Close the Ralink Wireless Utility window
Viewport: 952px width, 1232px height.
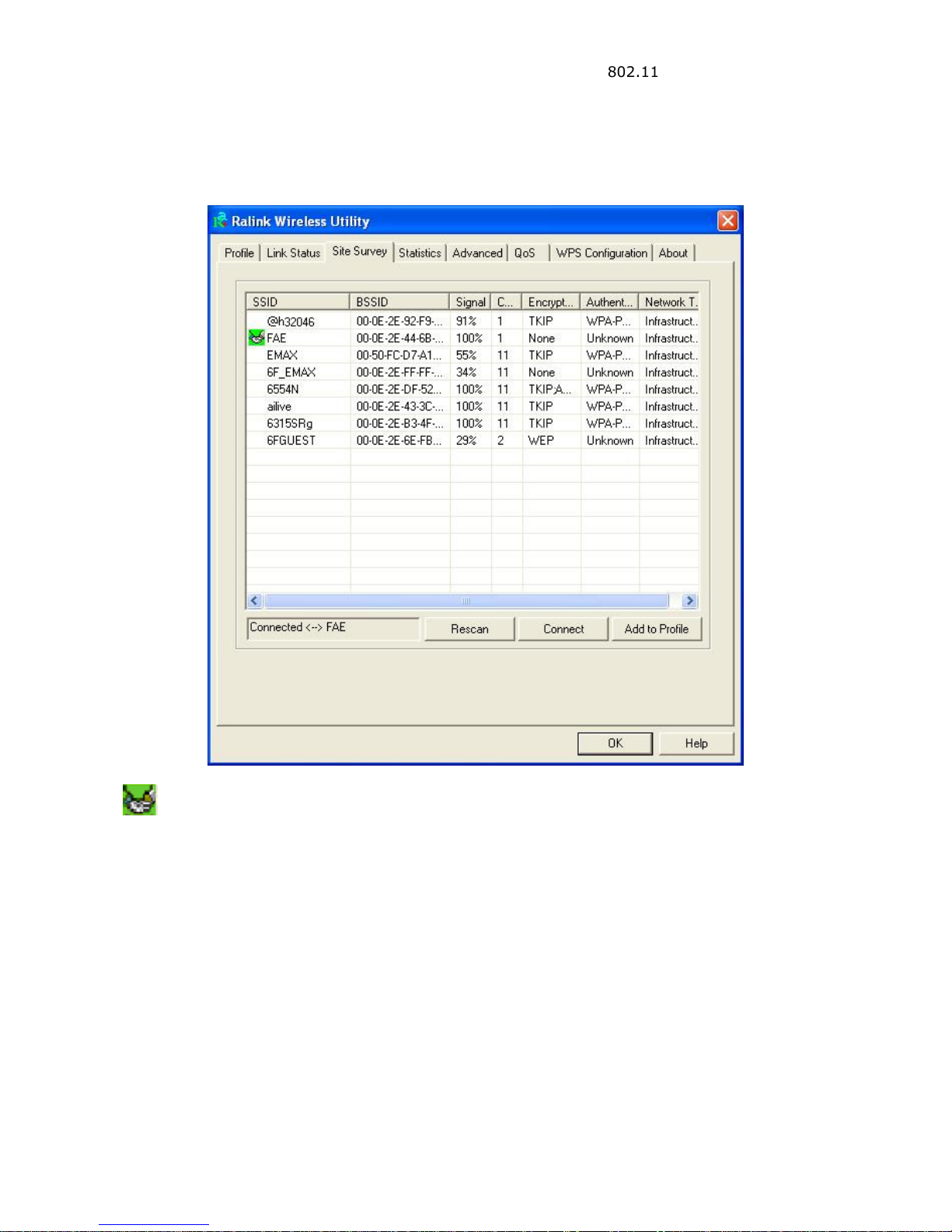click(x=727, y=221)
